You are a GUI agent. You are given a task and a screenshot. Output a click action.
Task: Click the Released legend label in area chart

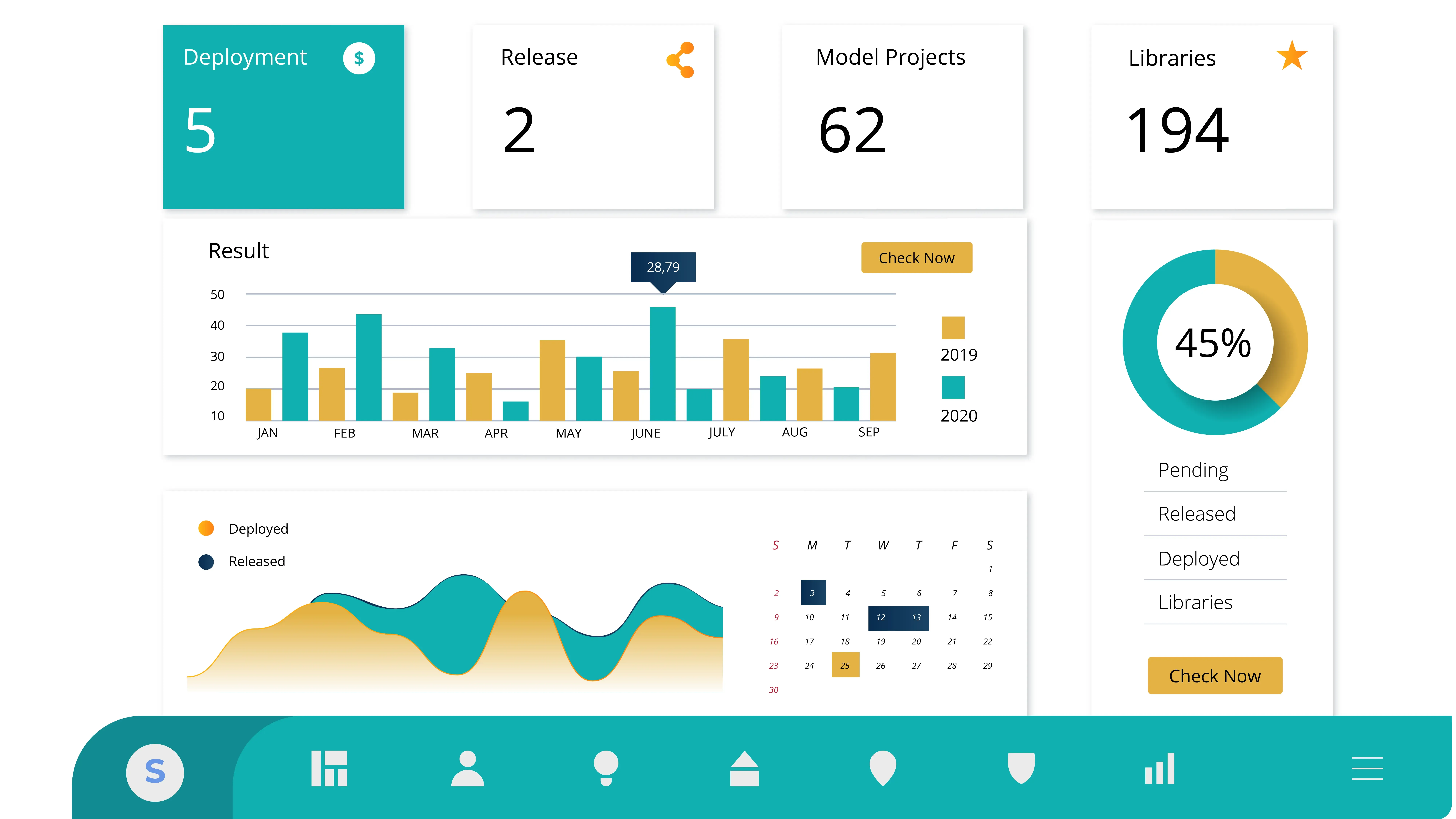pos(257,561)
